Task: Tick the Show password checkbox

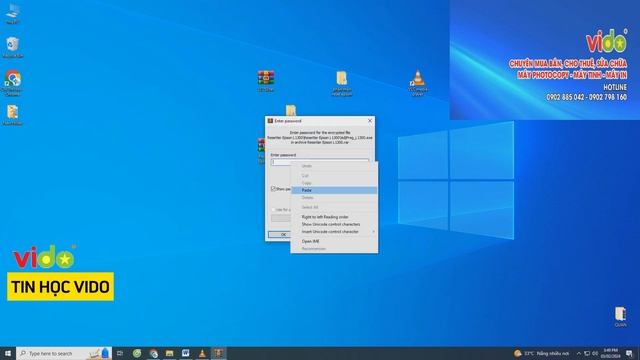Action: pos(273,189)
